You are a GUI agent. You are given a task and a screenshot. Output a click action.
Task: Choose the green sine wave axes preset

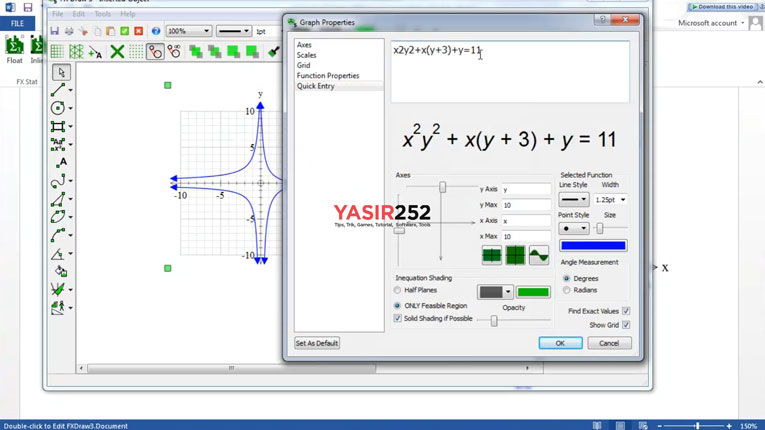click(x=539, y=255)
